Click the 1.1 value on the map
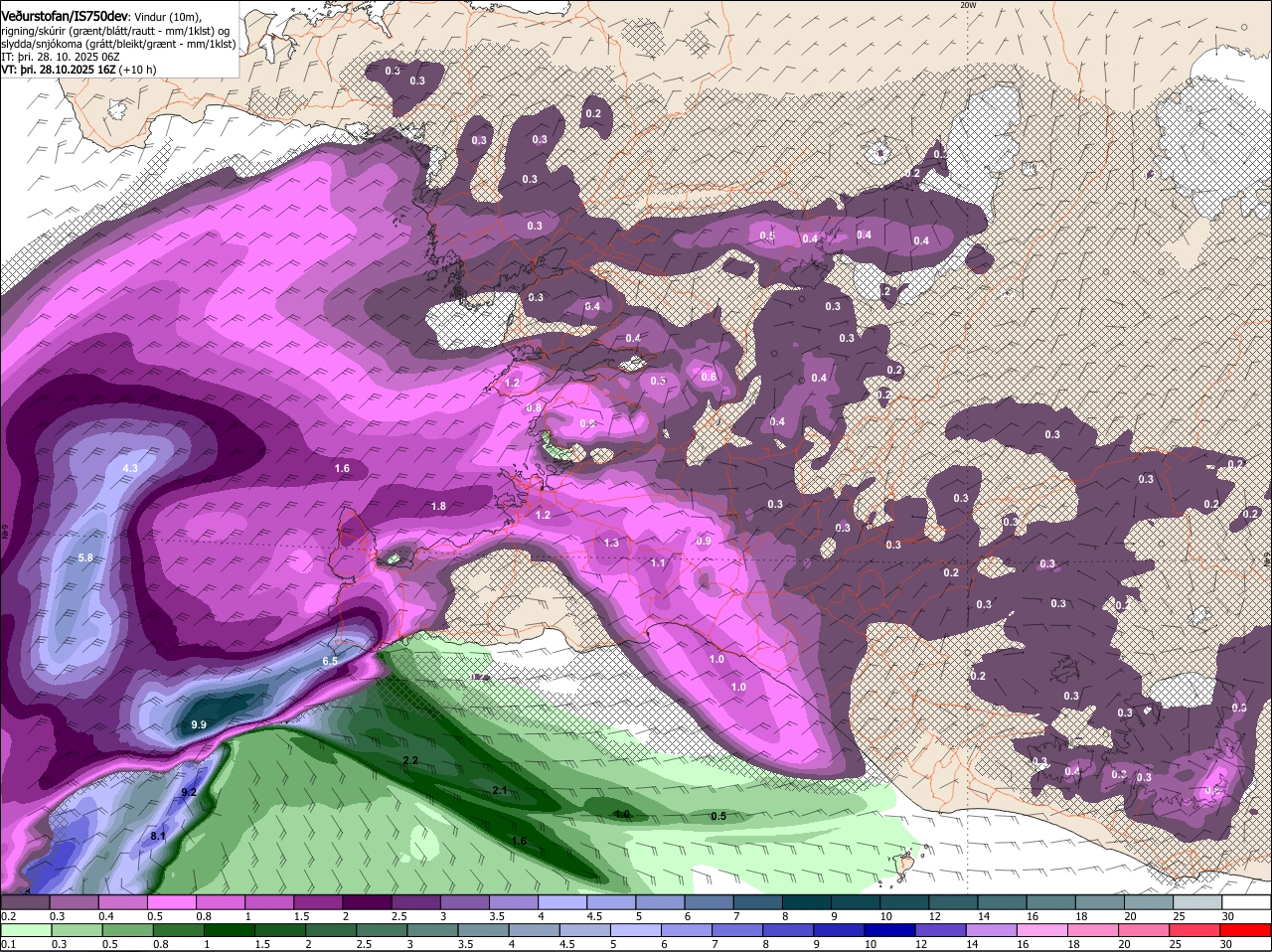Screen dimensions: 1272x952 click(658, 563)
